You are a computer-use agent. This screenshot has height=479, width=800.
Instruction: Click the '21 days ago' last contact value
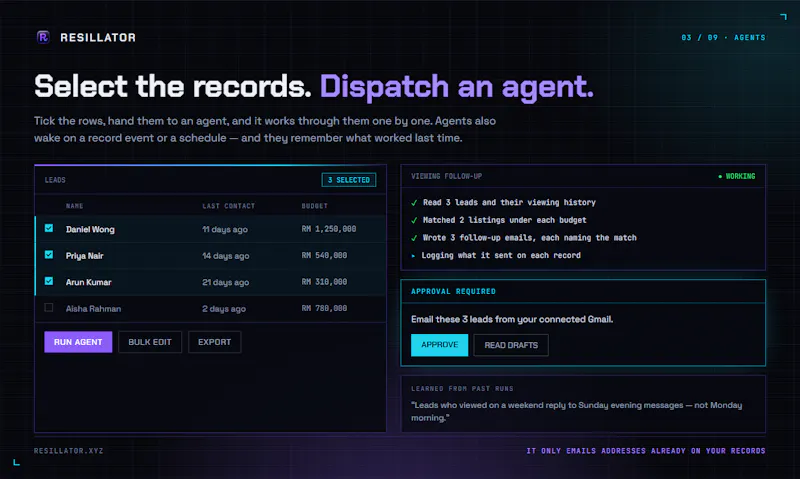226,282
